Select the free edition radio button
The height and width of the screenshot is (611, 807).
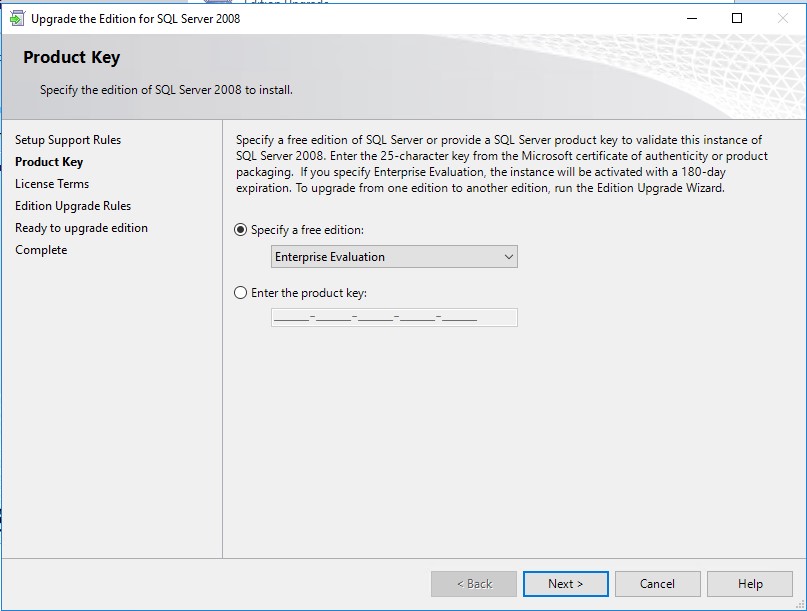(x=240, y=230)
